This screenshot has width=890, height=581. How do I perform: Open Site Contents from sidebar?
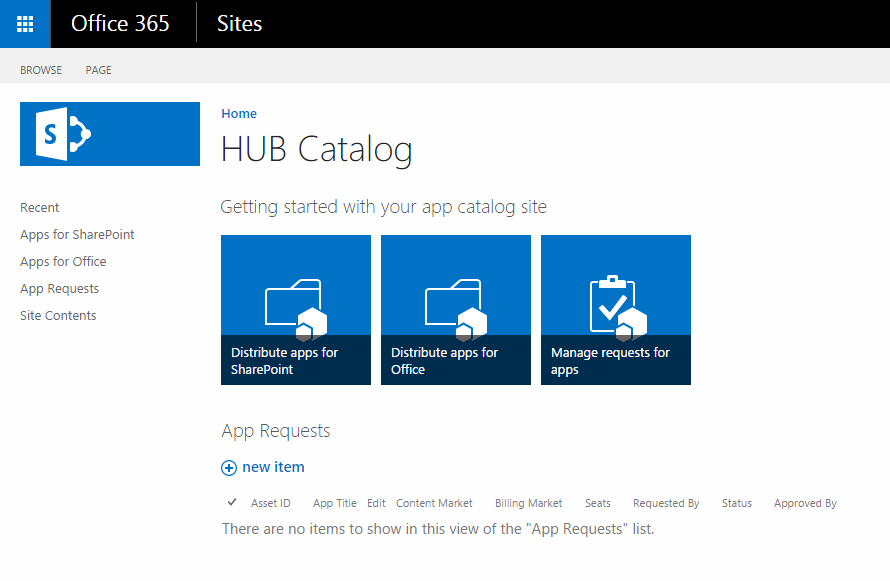(58, 316)
